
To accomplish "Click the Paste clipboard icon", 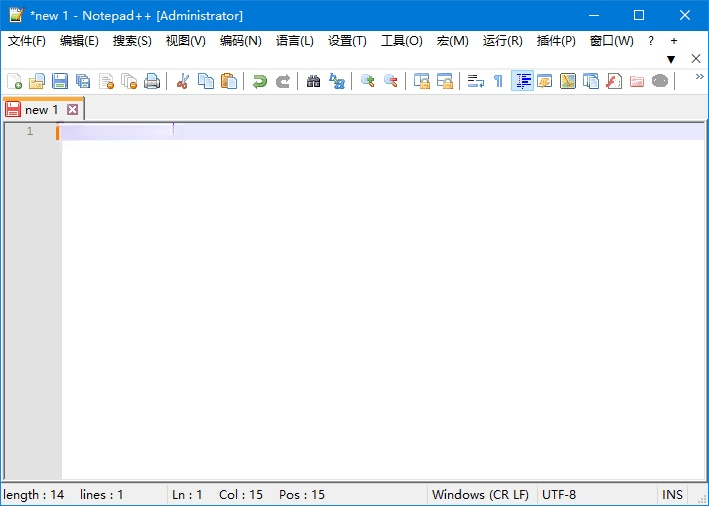I will 229,81.
